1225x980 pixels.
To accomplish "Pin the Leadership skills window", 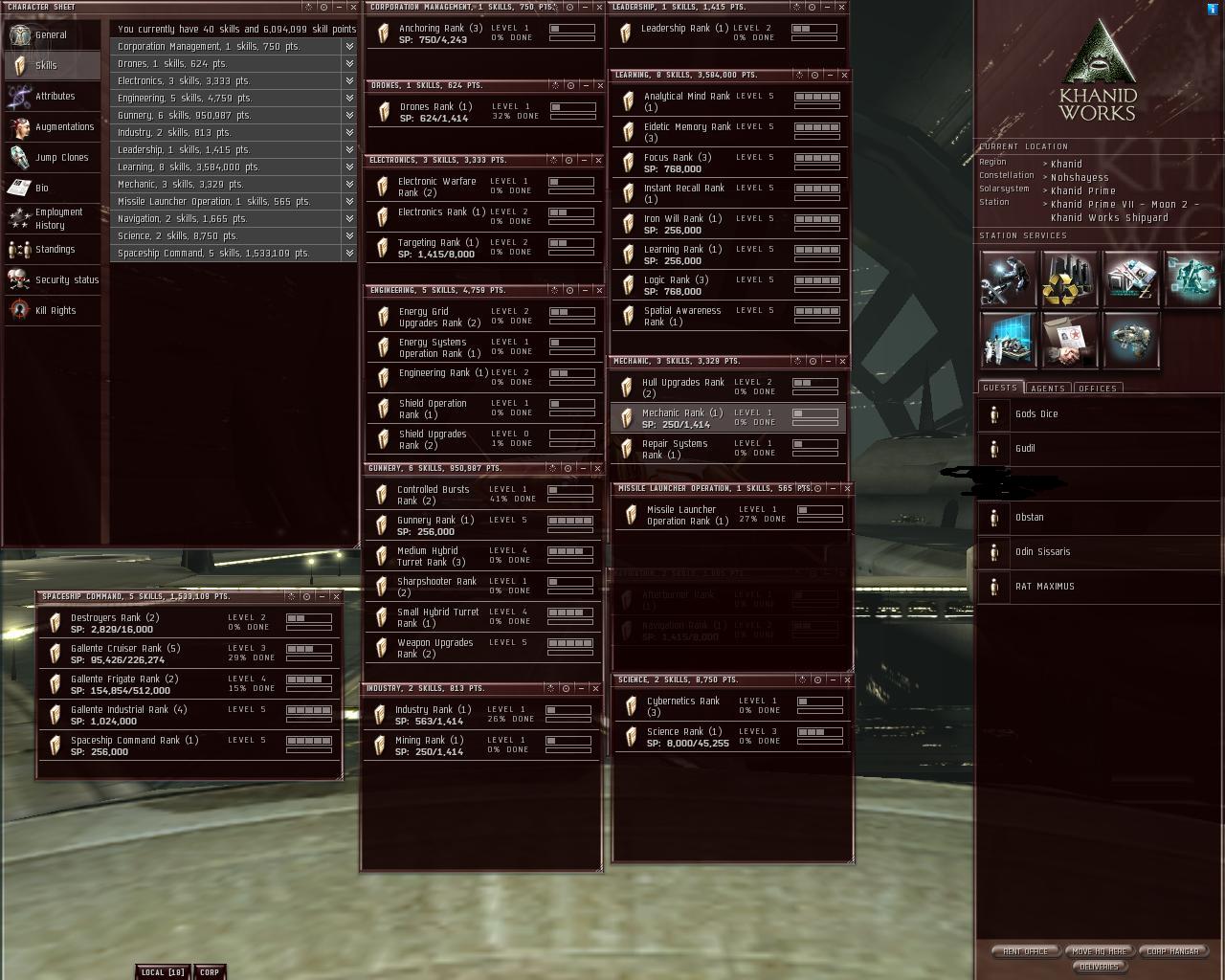I will (813, 7).
